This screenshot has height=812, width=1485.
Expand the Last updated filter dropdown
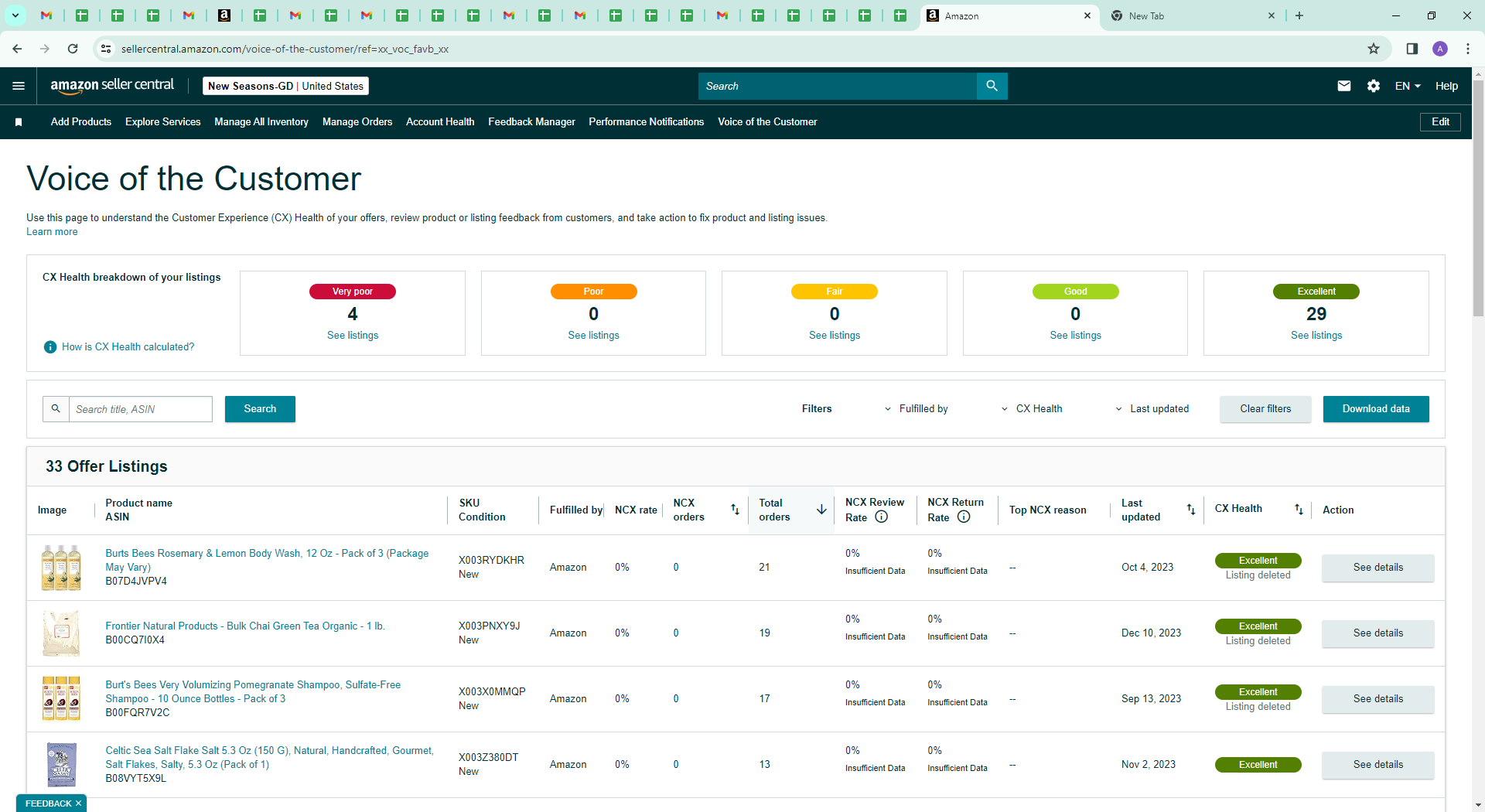[1152, 409]
